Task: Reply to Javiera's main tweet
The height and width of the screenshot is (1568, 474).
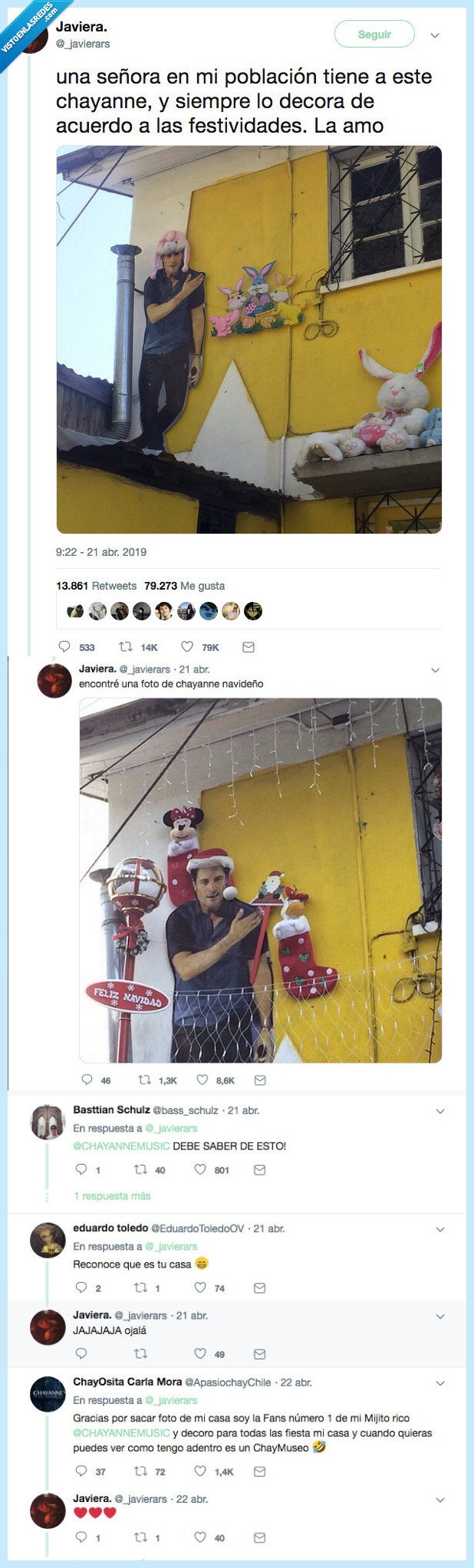Action: [x=62, y=646]
